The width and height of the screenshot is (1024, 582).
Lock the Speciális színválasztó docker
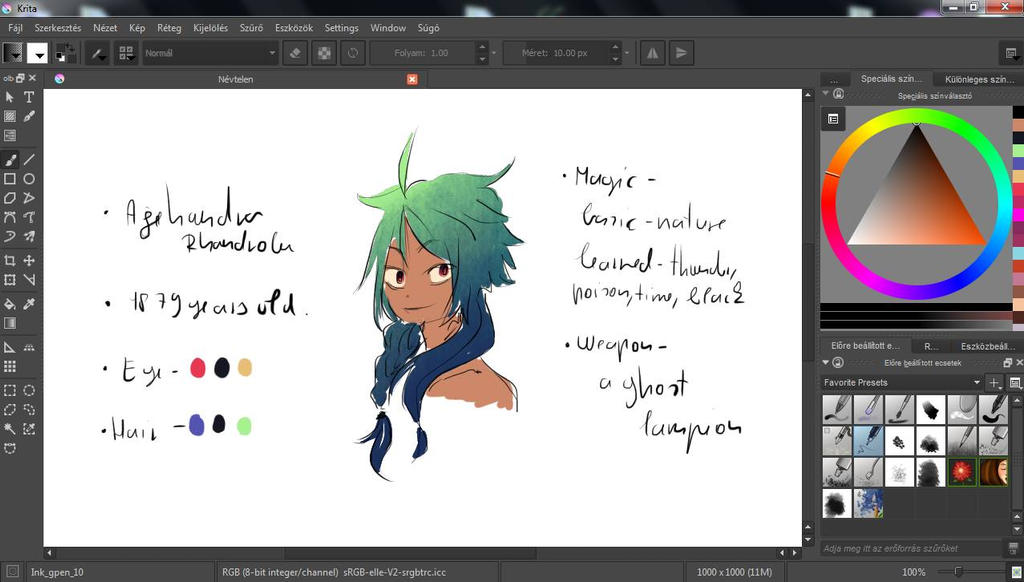click(839, 94)
